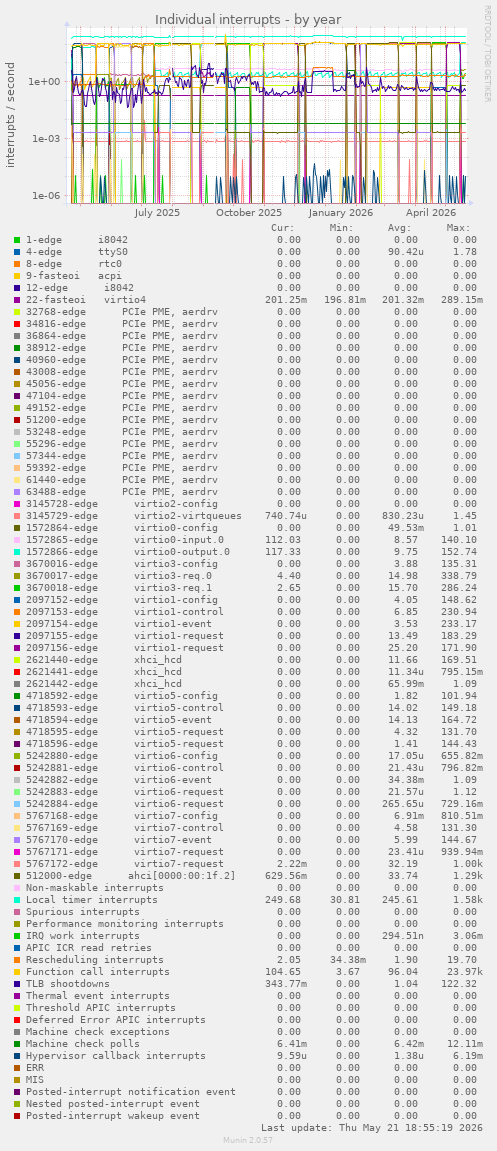This screenshot has width=497, height=1151.
Task: Click the ahci[0000:00:1f.2] legend swatch
Action: [17, 876]
